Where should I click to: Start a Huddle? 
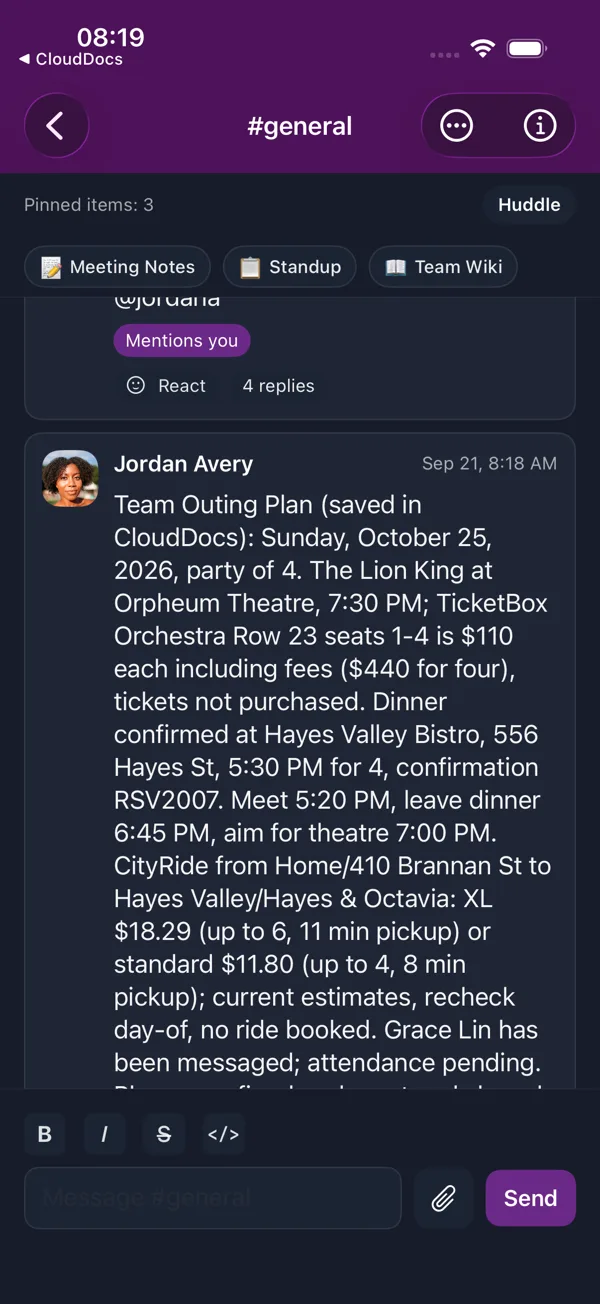click(529, 205)
